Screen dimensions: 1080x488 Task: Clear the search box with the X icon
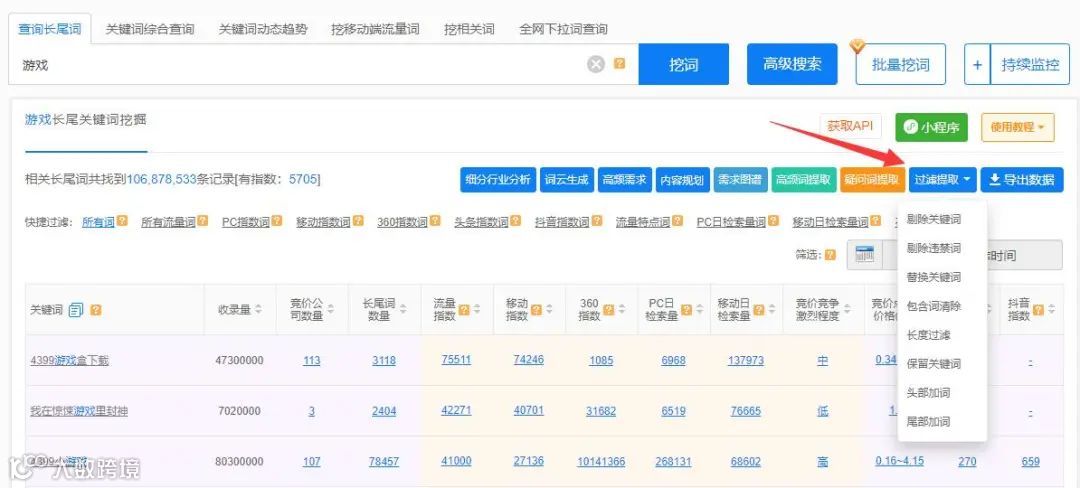coord(596,64)
